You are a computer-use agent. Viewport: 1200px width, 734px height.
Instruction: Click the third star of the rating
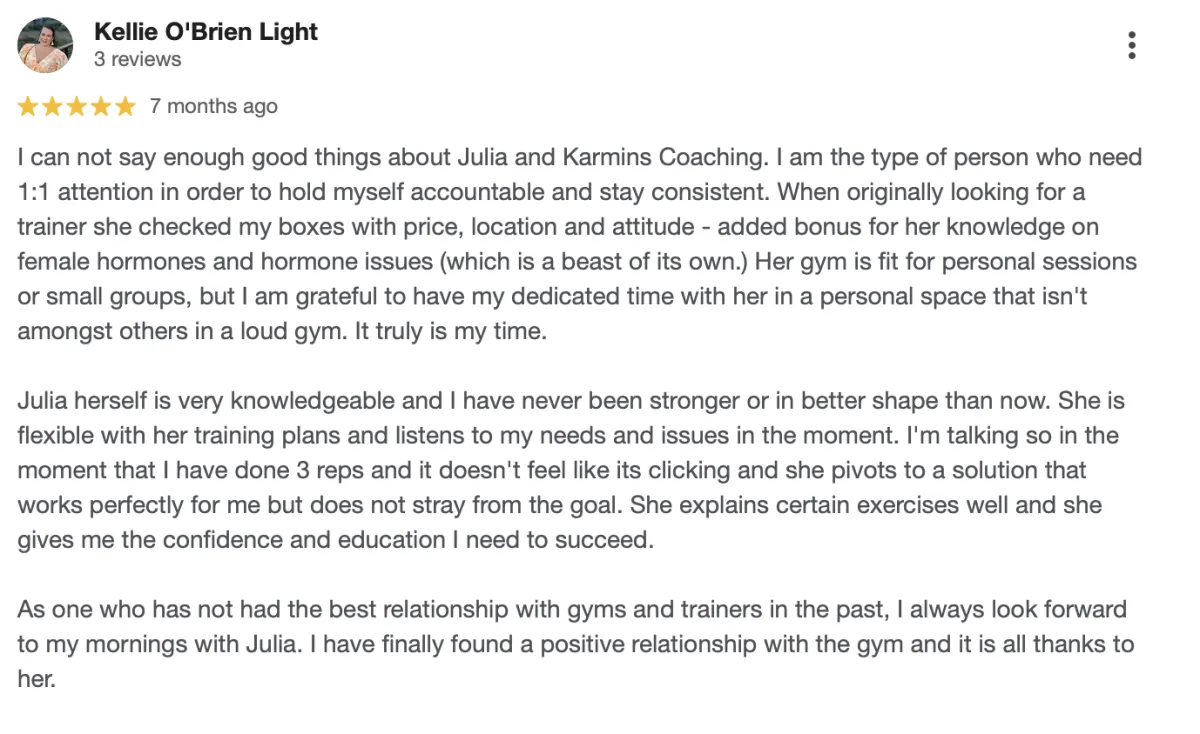[76, 107]
